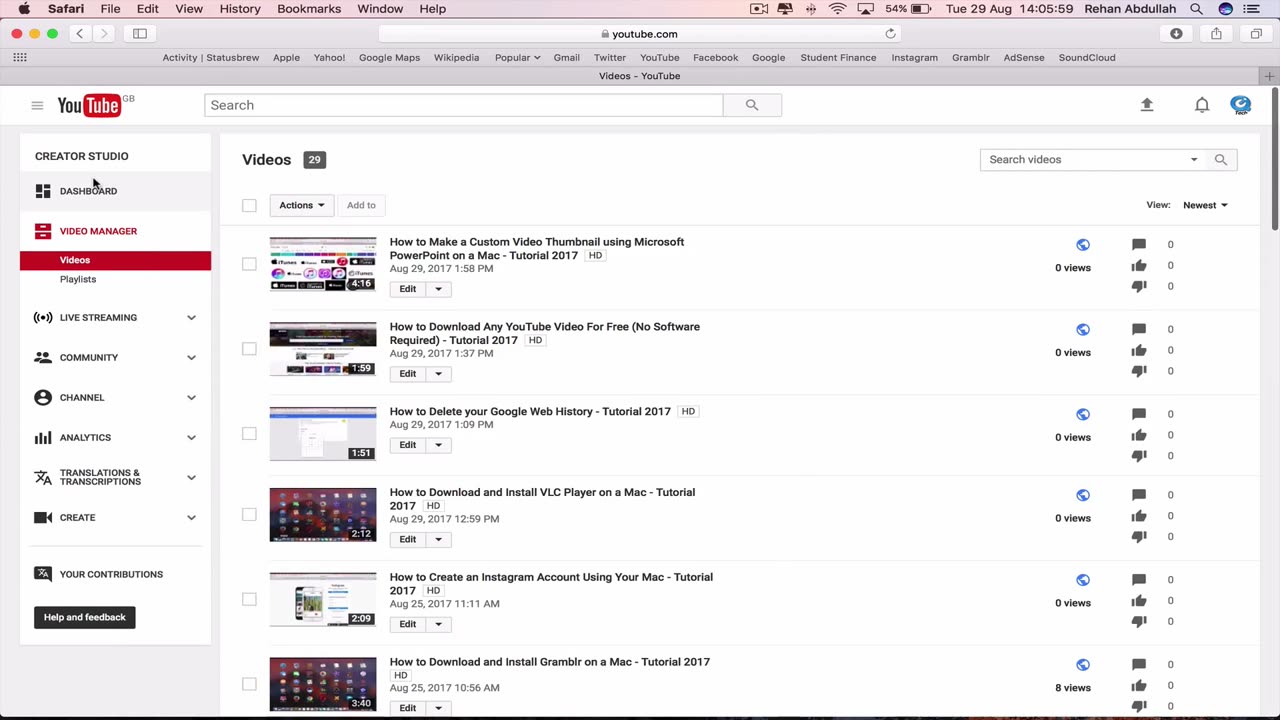Open the Delete your Google Web History title link
This screenshot has width=1280, height=720.
(530, 411)
